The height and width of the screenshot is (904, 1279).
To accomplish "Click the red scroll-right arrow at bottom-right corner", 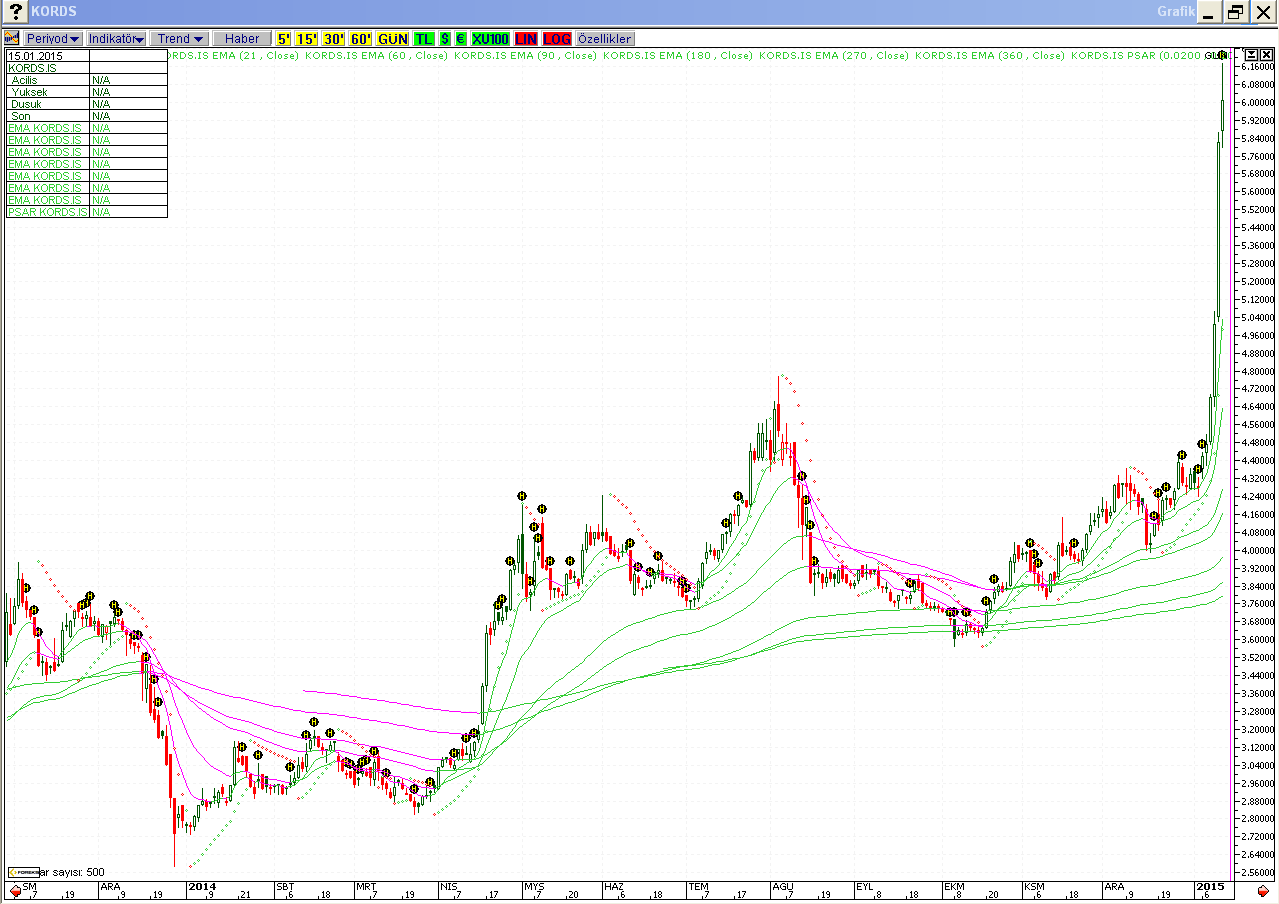I will click(1263, 890).
